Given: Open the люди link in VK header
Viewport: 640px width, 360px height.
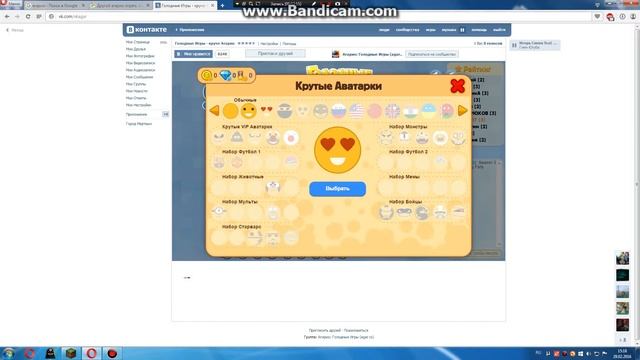Looking at the screenshot, I should click(x=384, y=30).
